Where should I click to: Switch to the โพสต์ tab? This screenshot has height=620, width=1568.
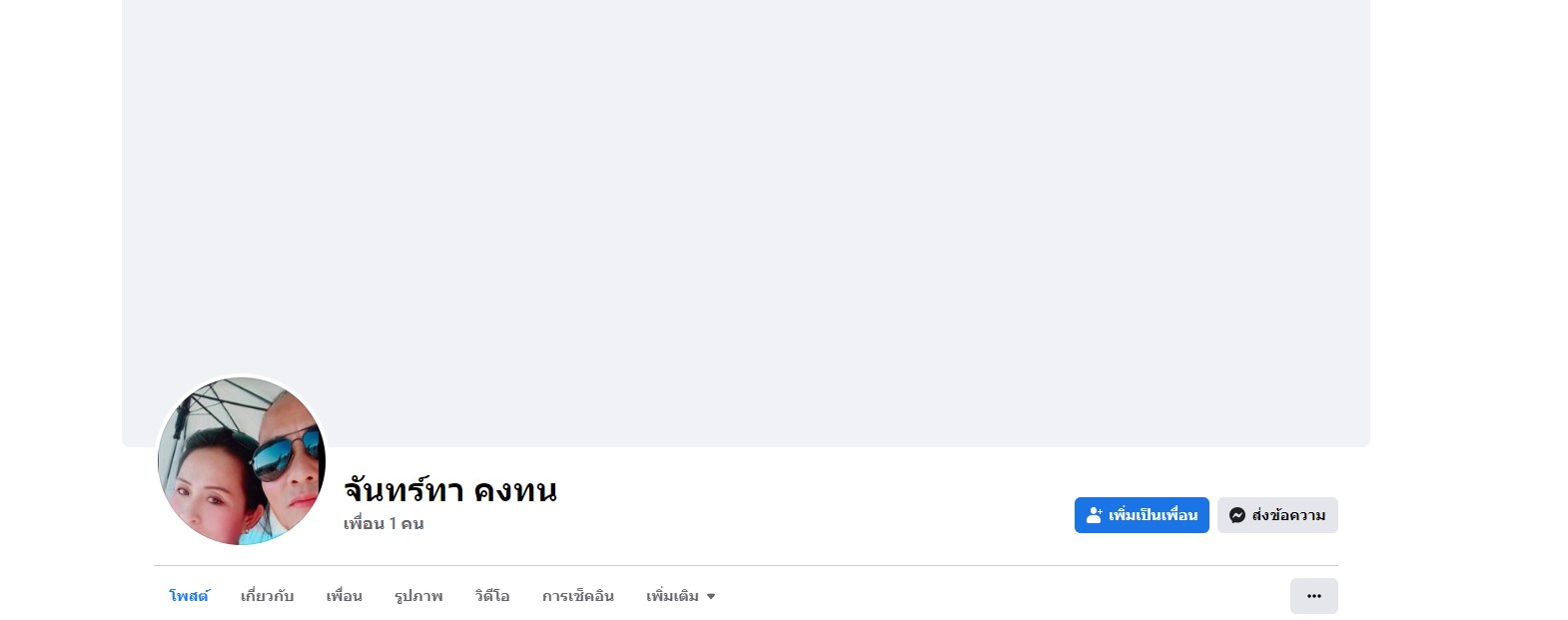click(x=189, y=596)
